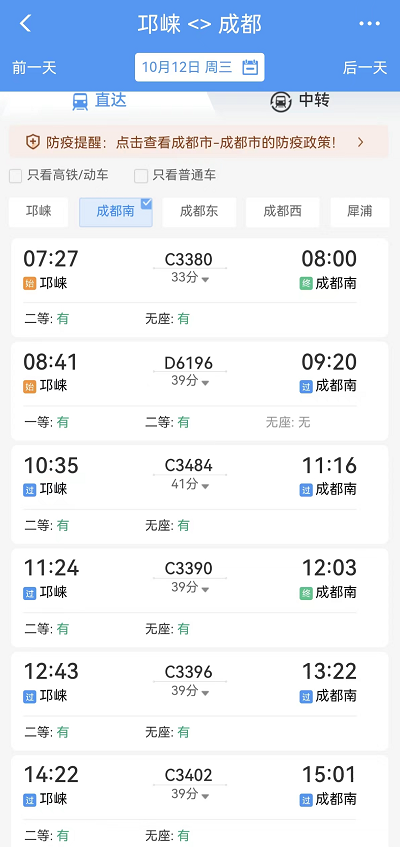Check the 只看普通车 checkbox
Screen dimensions: 400x847
click(x=141, y=176)
